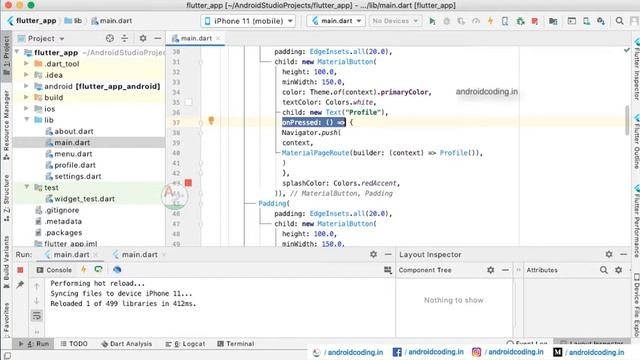Stop the process with red square in Run panel
640x360 pixels.
click(x=20, y=270)
